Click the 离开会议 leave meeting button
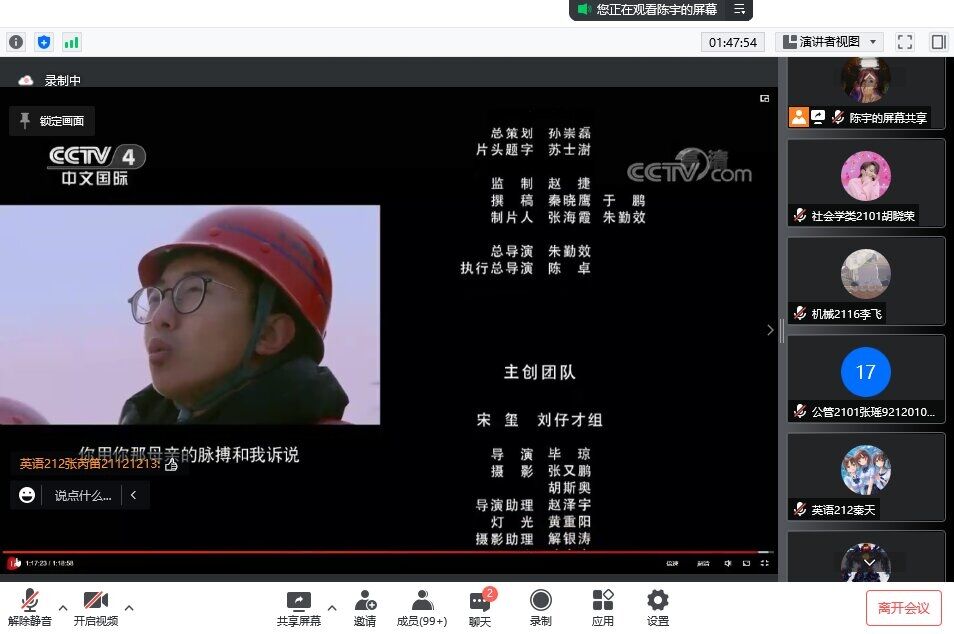Image resolution: width=954 pixels, height=634 pixels. click(x=903, y=607)
